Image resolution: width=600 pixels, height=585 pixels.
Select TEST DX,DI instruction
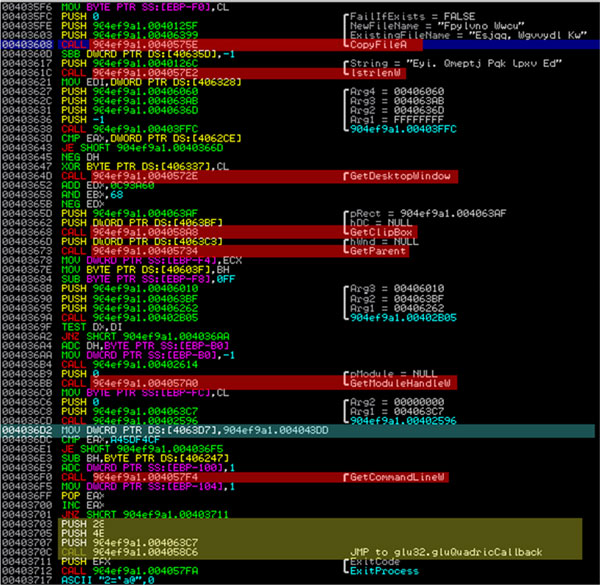[92, 327]
